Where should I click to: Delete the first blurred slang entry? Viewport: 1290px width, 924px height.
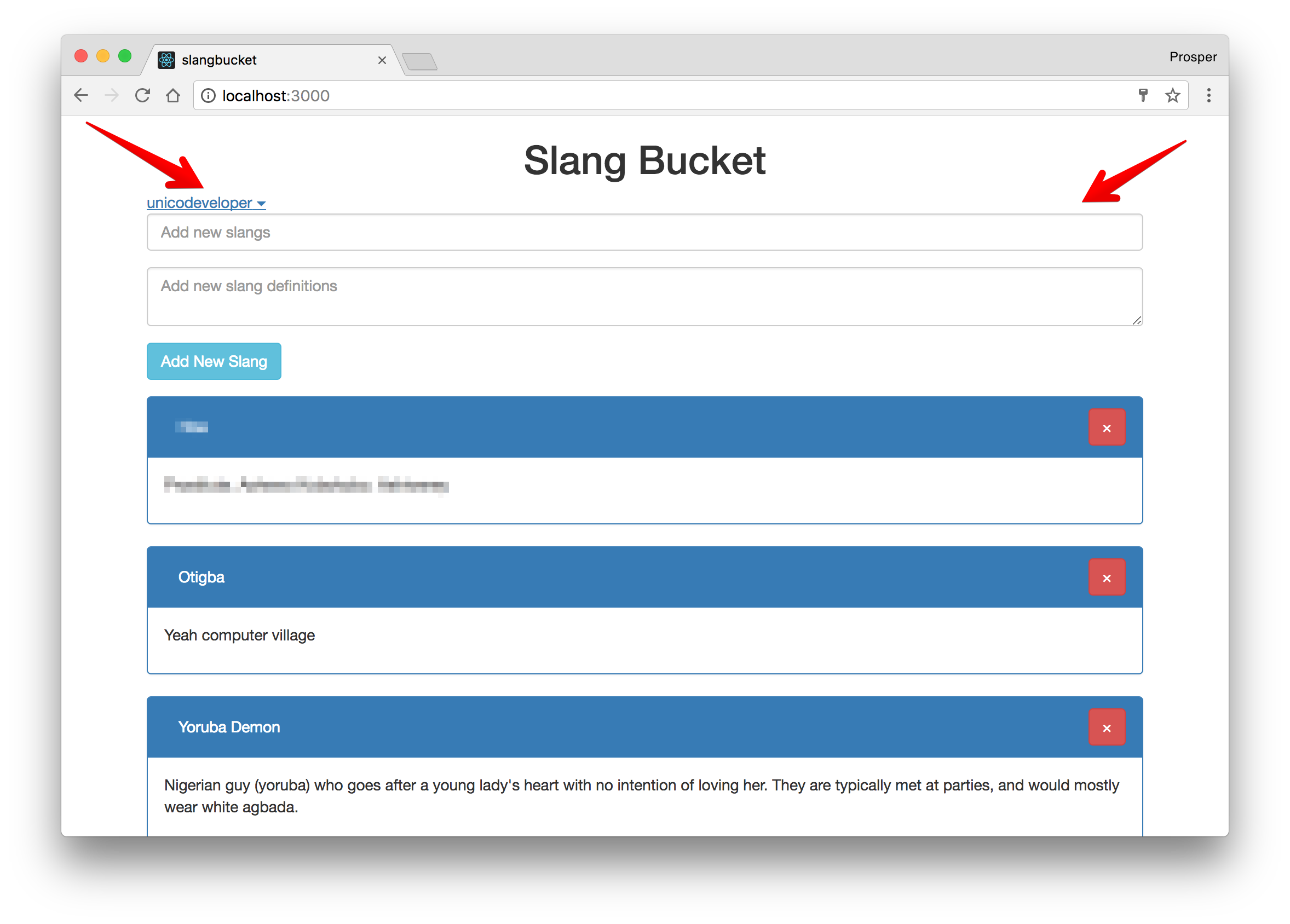[x=1106, y=428]
